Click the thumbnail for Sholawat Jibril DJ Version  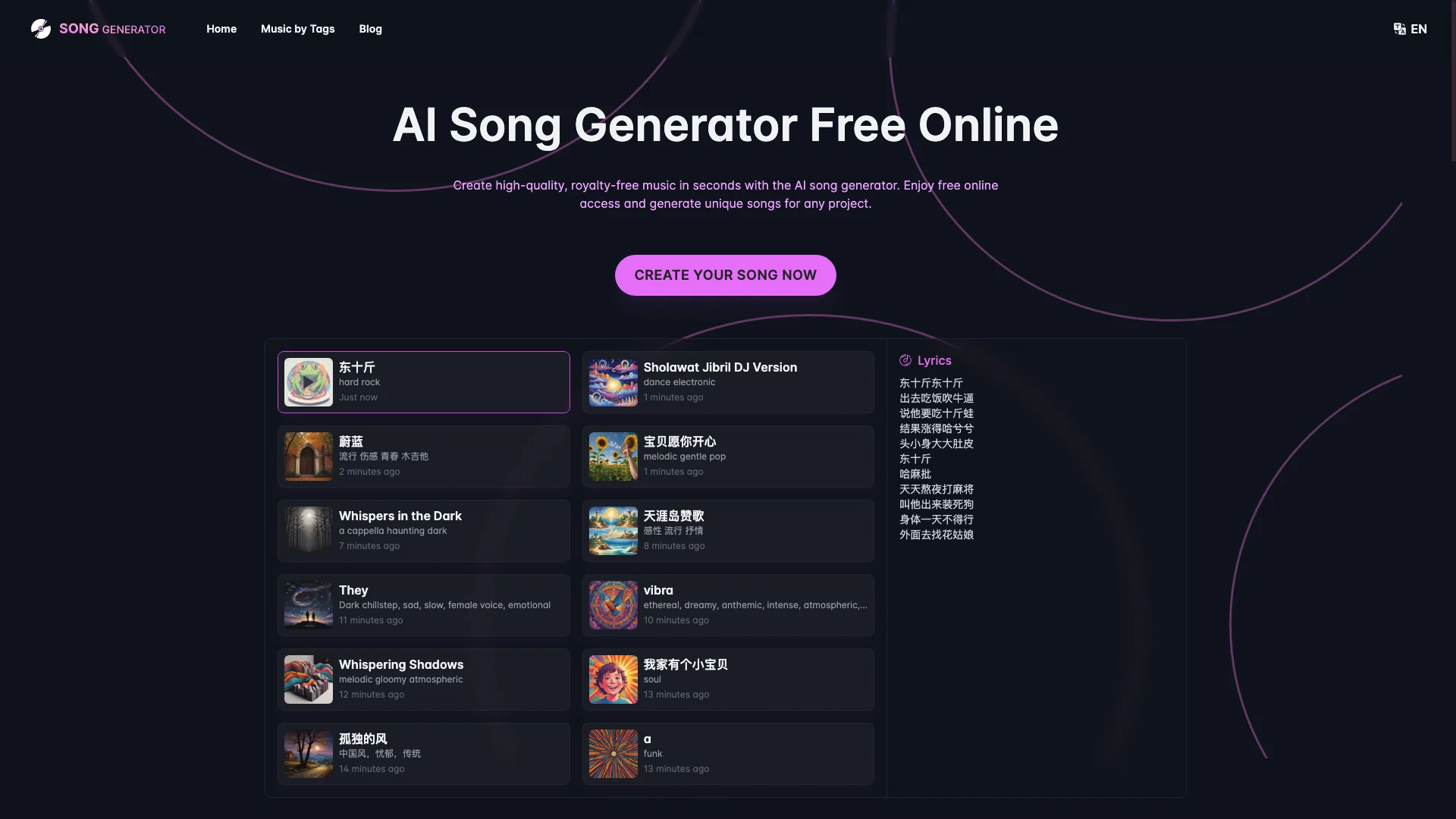coord(611,381)
